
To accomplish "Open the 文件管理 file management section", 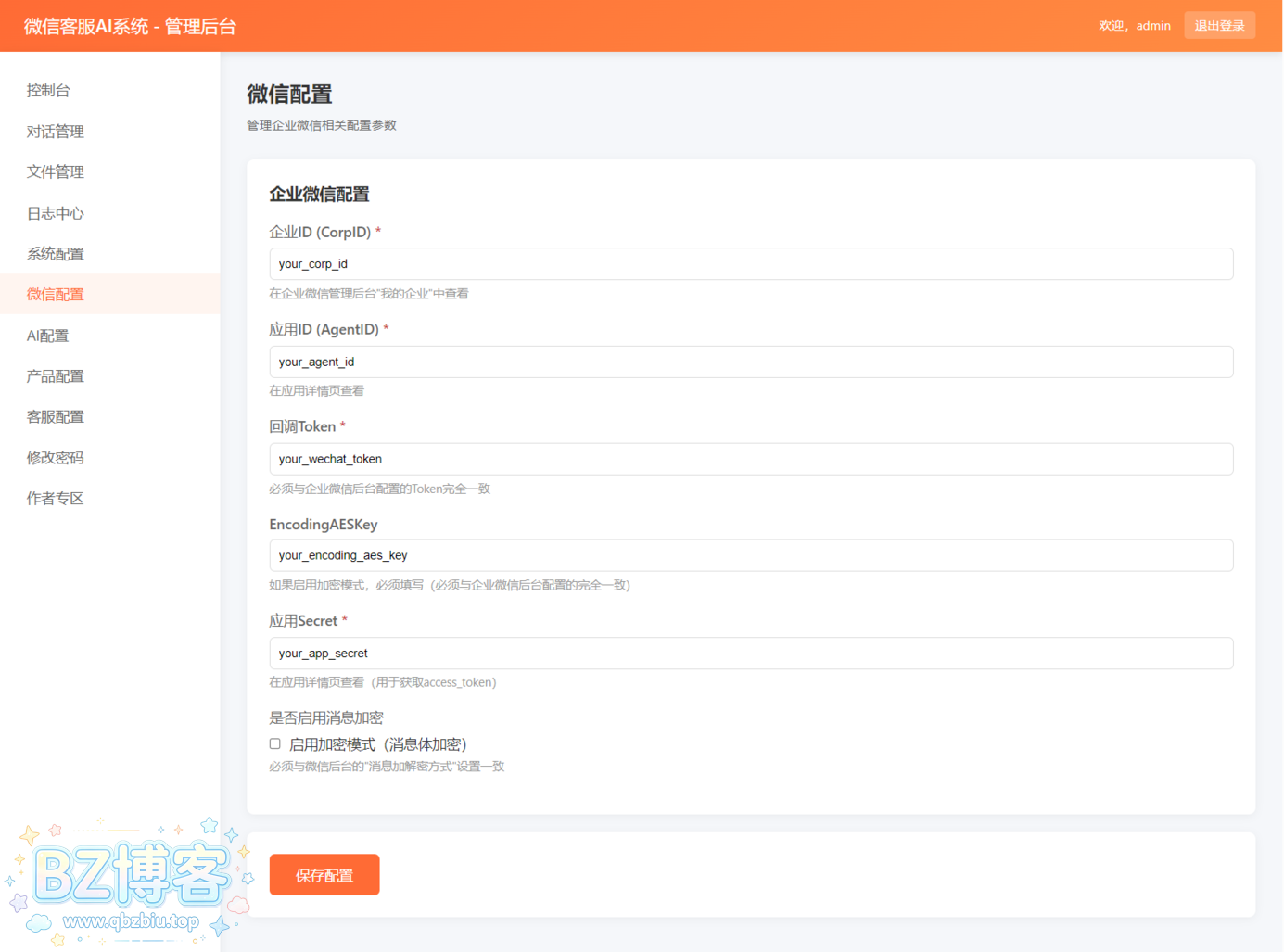I will click(x=55, y=171).
